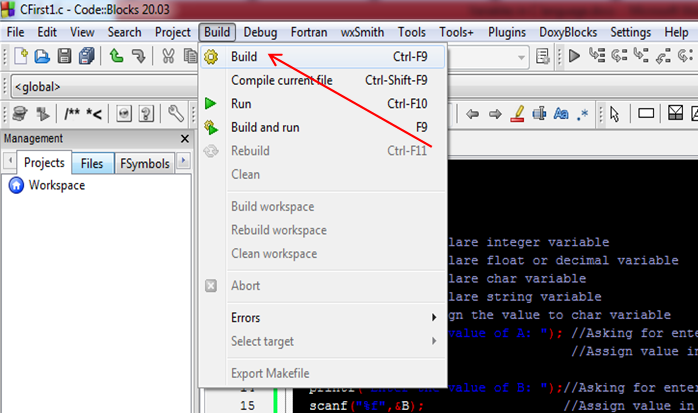
Task: Click the Step into debug icon
Action: click(x=642, y=56)
